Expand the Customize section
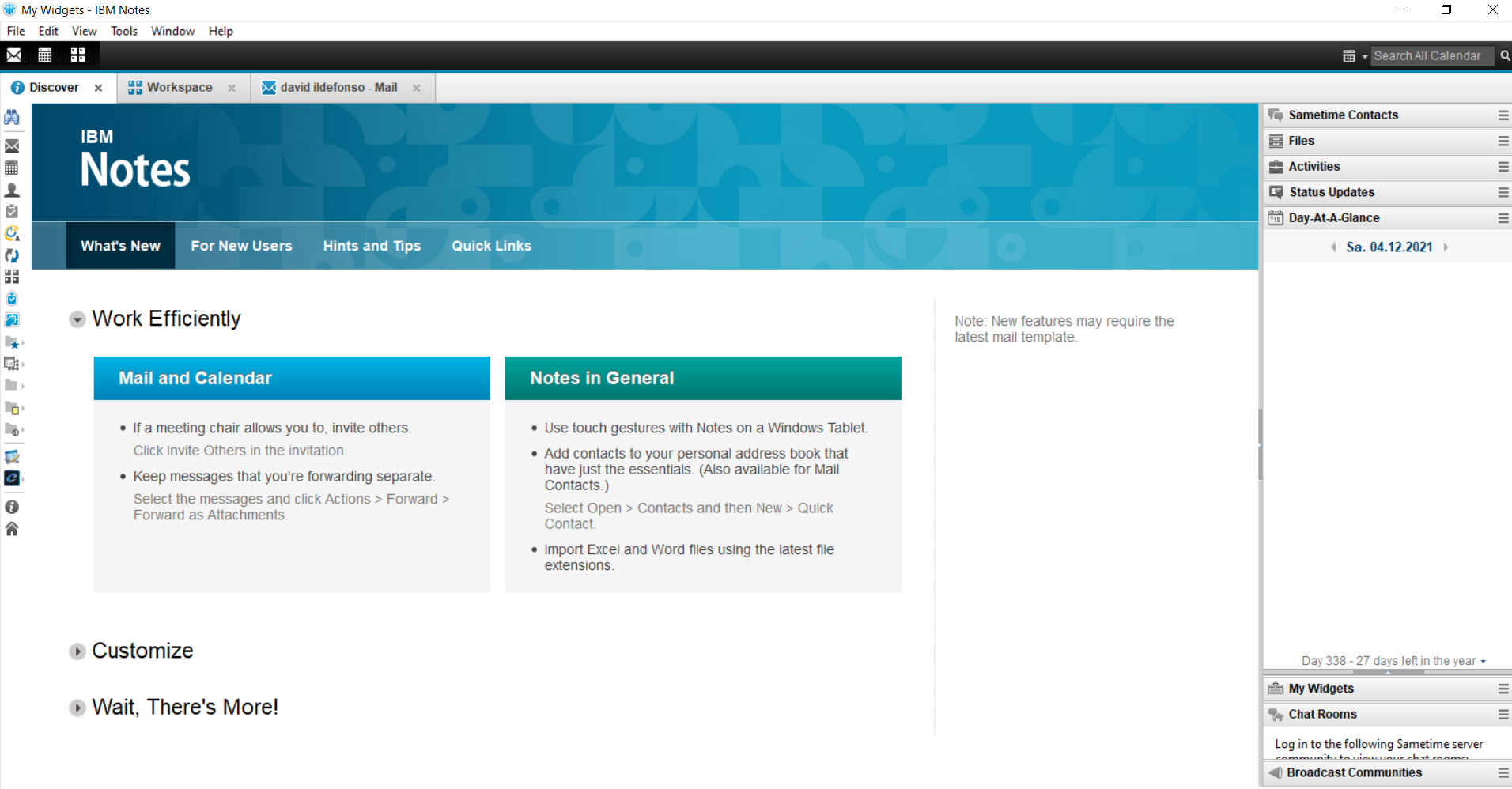 (x=77, y=651)
